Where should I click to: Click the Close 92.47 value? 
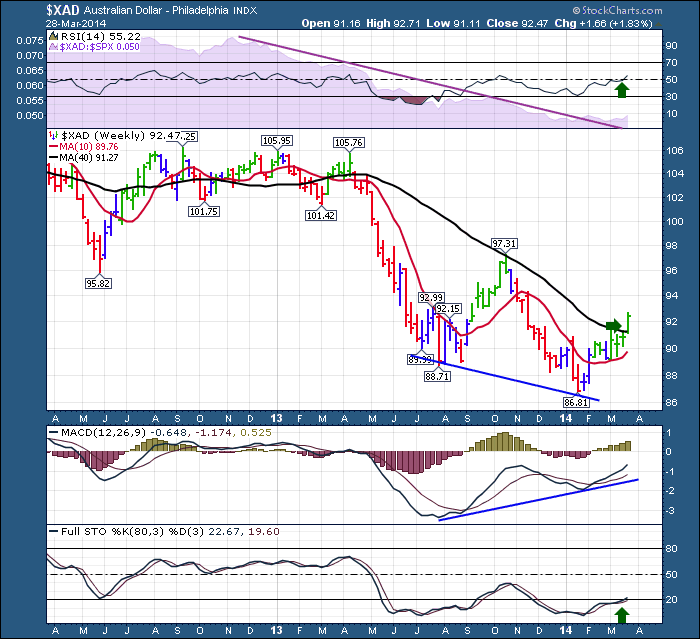click(x=517, y=23)
